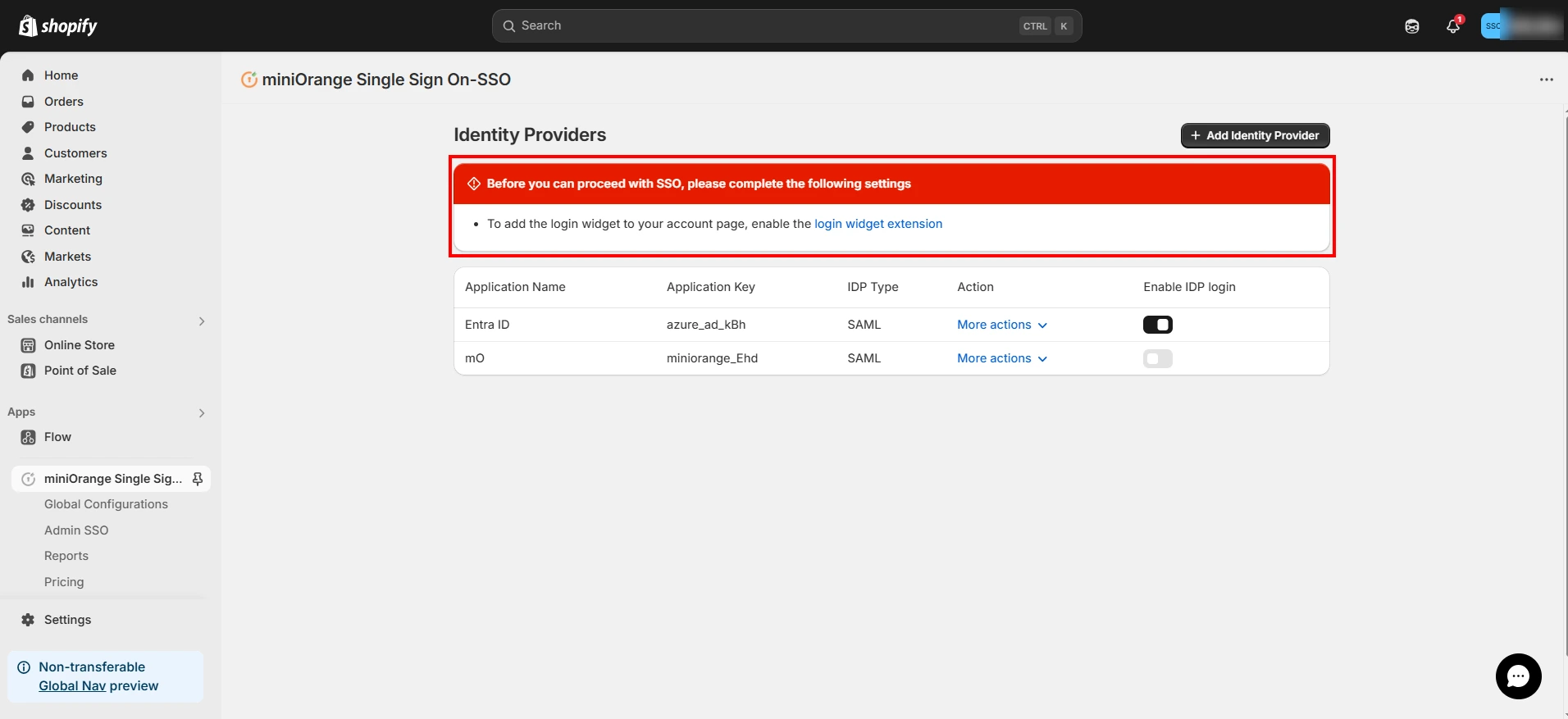Open Settings in sidebar
This screenshot has width=1568, height=719.
coord(67,620)
